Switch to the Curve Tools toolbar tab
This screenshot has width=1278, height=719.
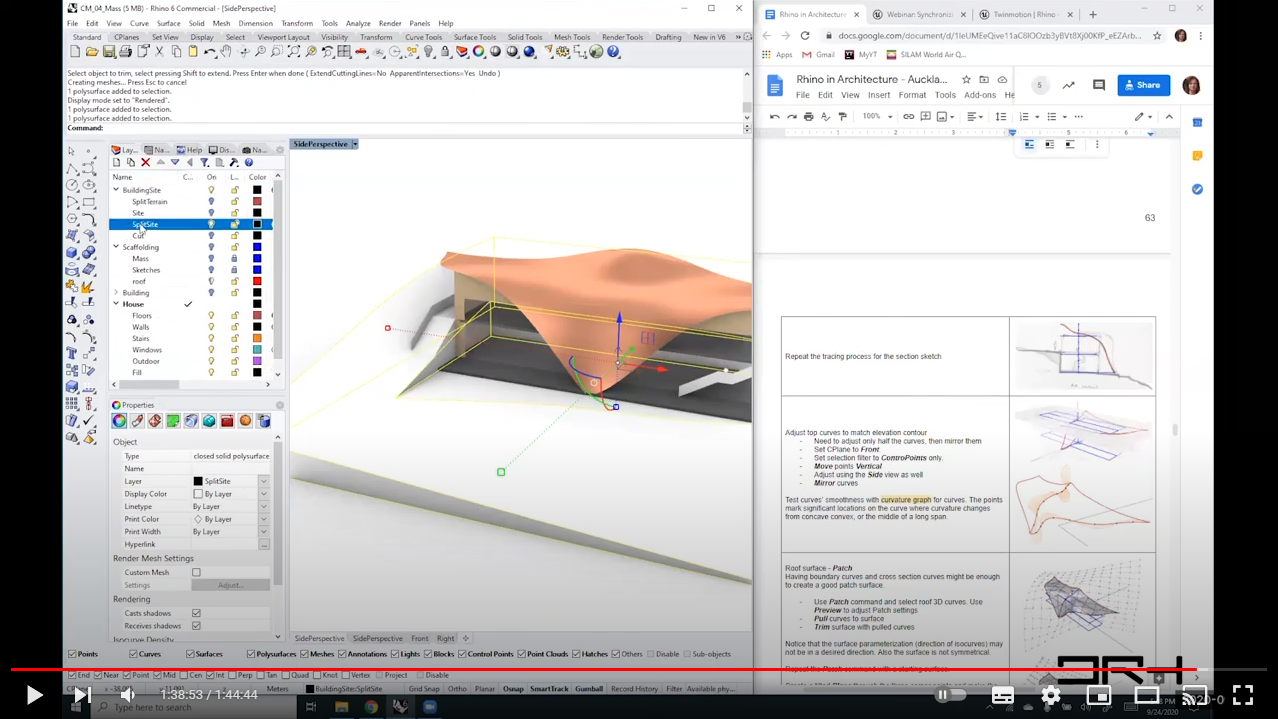[x=423, y=37]
